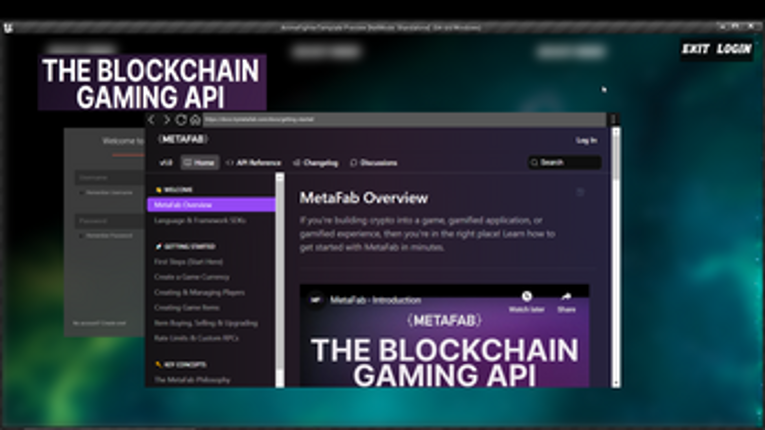This screenshot has width=765, height=430.
Task: Switch to the API Reference tab
Action: tap(254, 163)
